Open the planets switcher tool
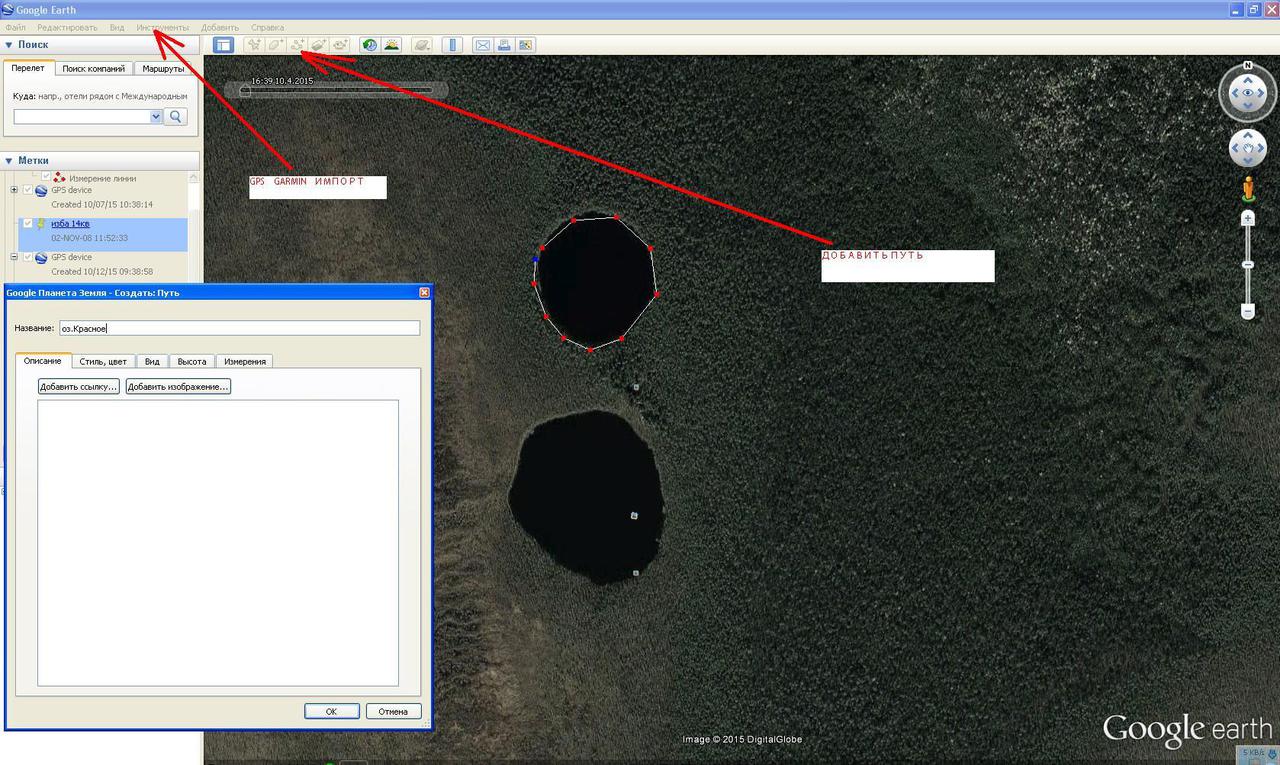1280x765 pixels. pyautogui.click(x=422, y=45)
